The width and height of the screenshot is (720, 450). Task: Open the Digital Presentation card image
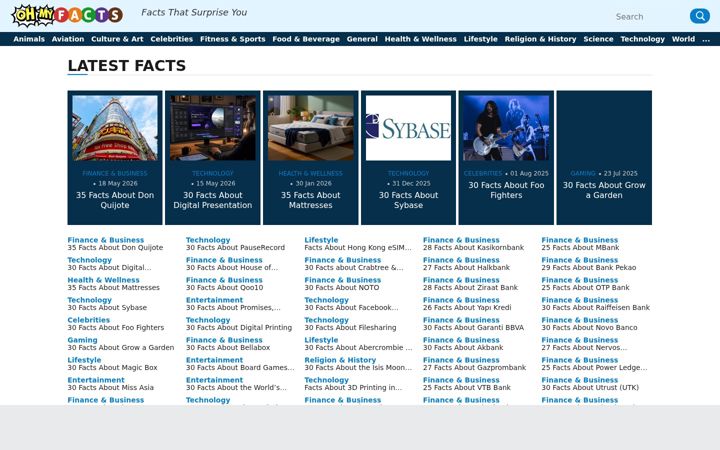(213, 128)
